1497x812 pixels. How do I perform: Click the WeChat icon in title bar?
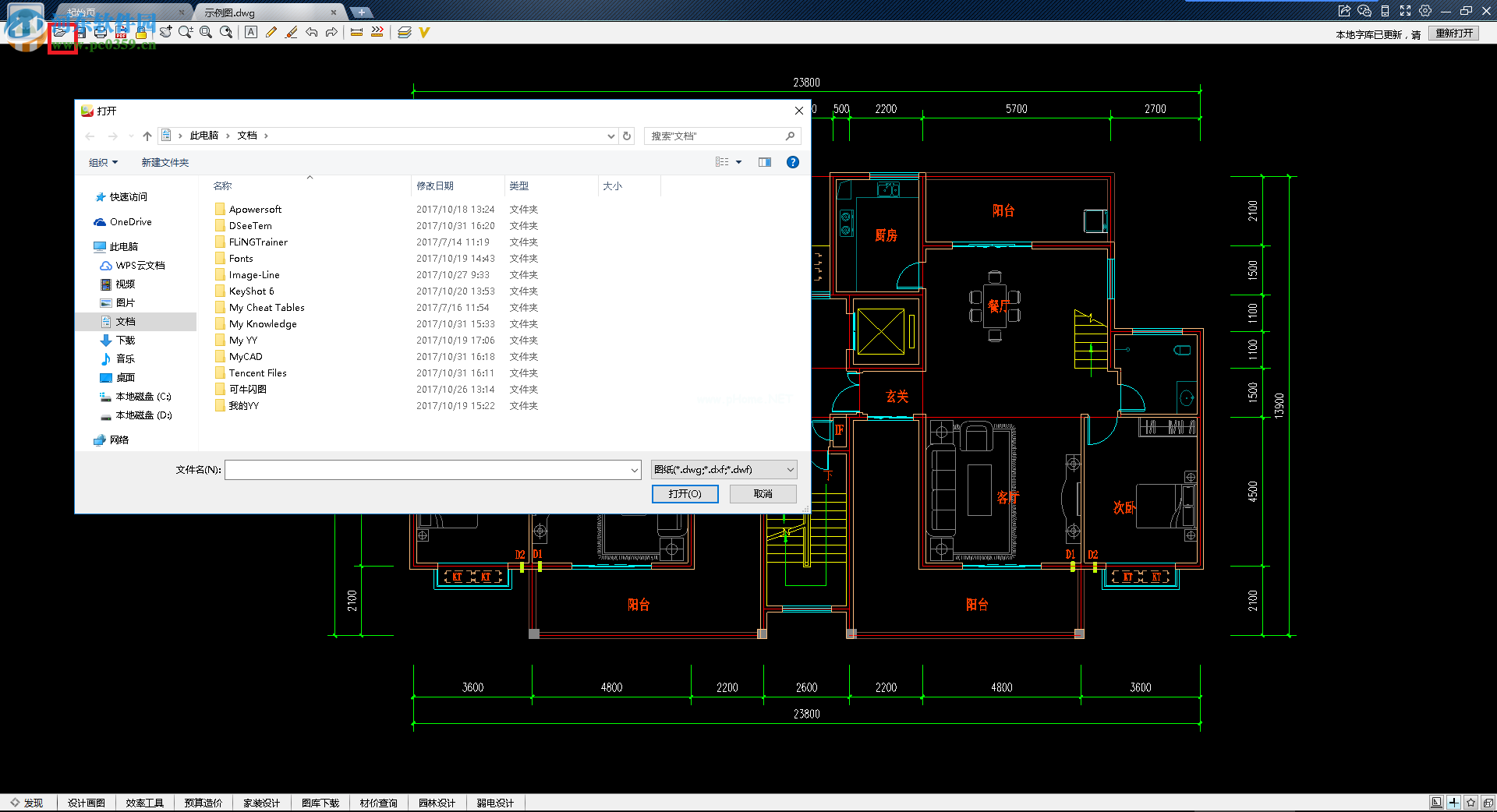click(1364, 11)
